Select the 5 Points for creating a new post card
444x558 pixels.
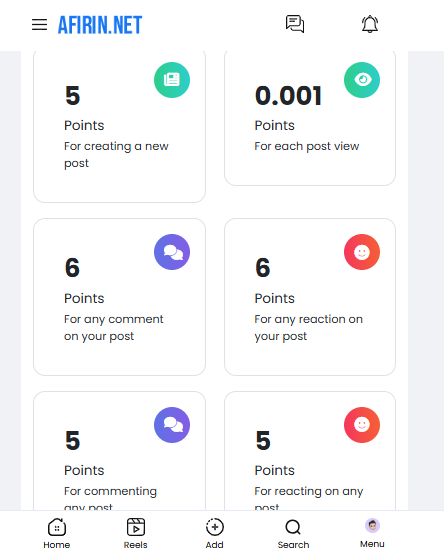pos(120,126)
